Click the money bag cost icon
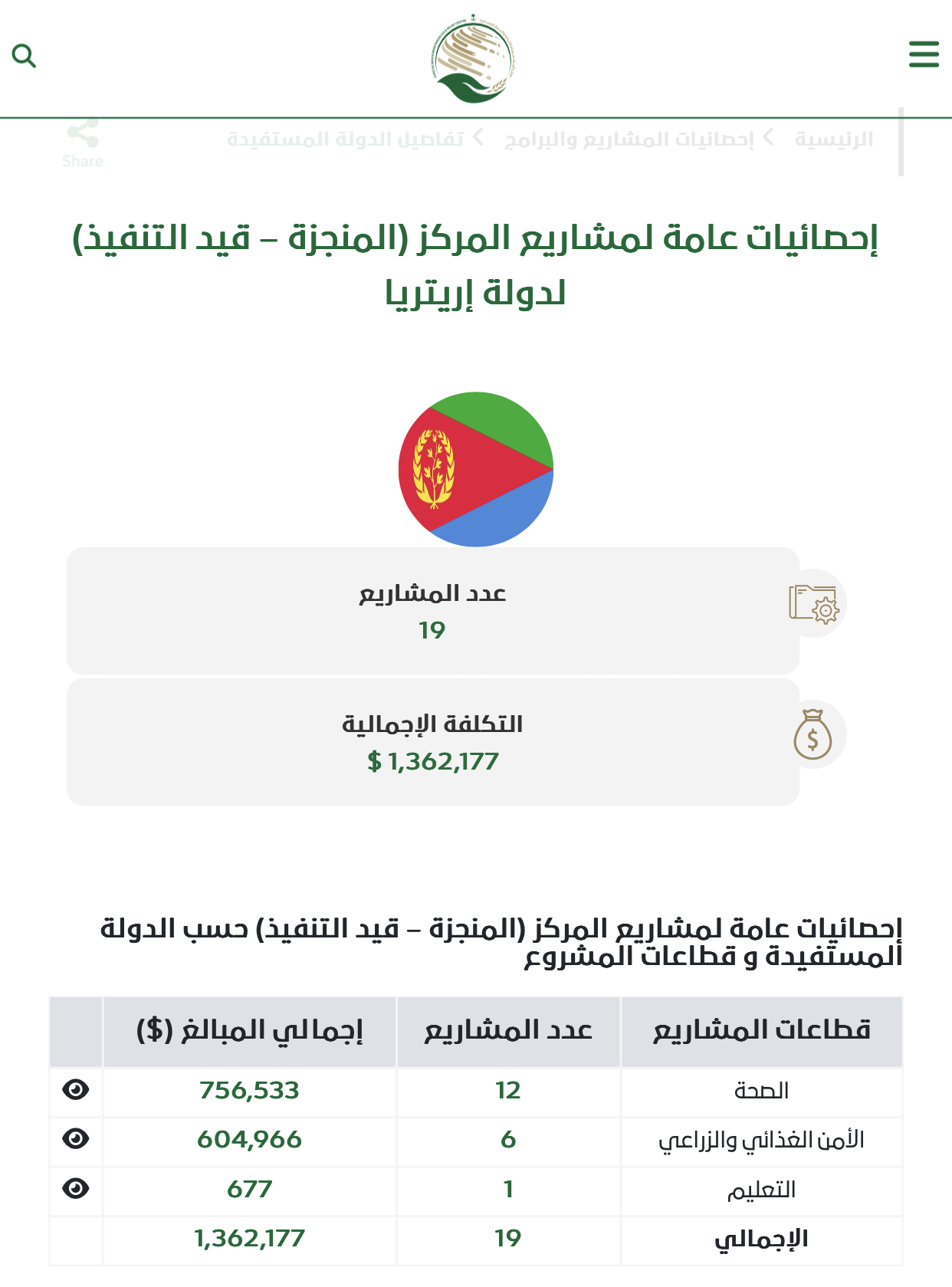Image resolution: width=952 pixels, height=1287 pixels. pos(813,735)
